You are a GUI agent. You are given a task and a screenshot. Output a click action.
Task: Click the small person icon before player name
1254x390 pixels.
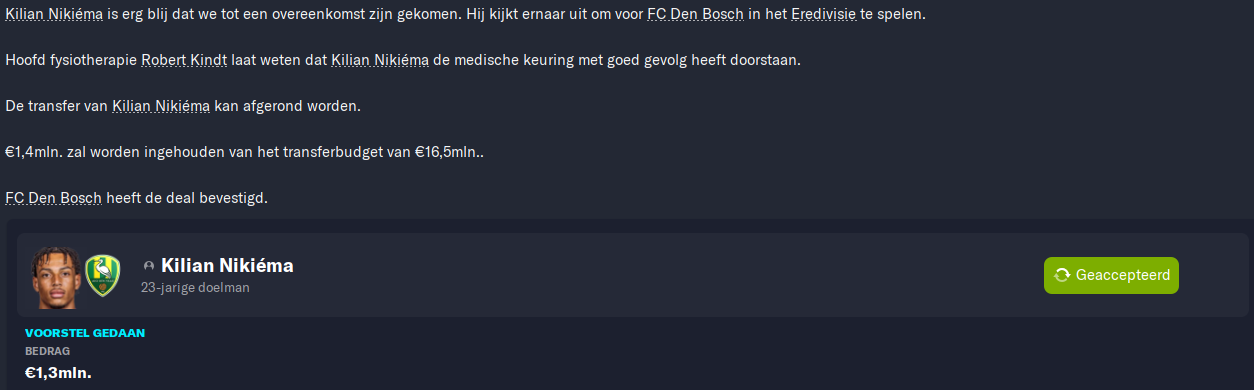[149, 267]
